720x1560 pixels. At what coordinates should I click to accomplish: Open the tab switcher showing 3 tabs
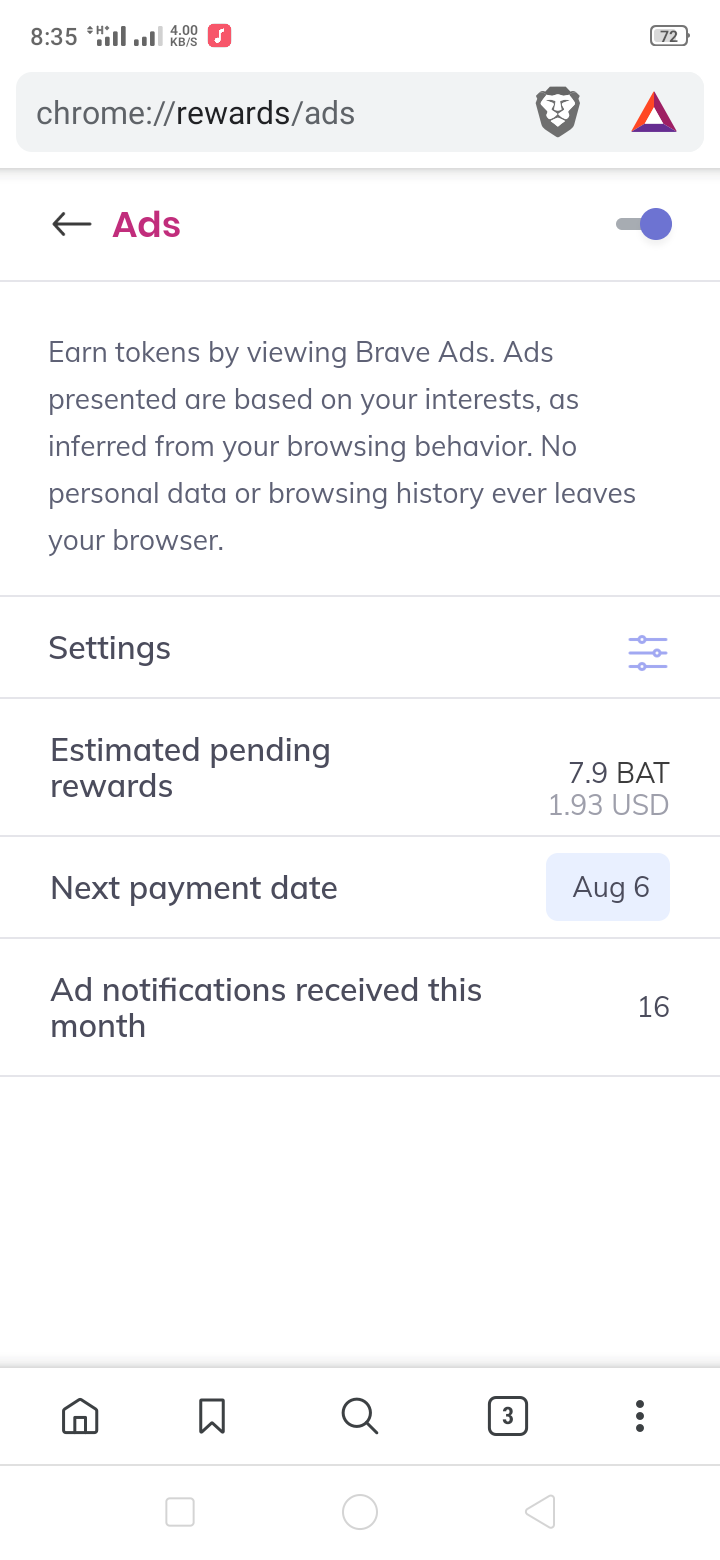tap(507, 1415)
